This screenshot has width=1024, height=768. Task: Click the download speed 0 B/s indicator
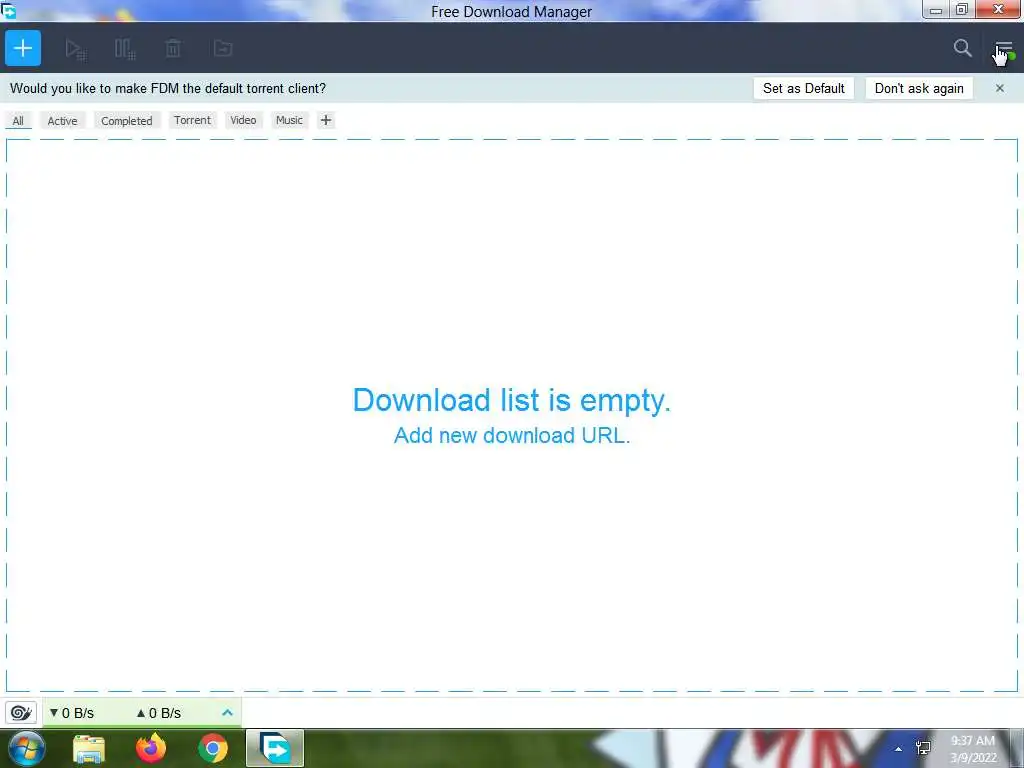(x=72, y=713)
